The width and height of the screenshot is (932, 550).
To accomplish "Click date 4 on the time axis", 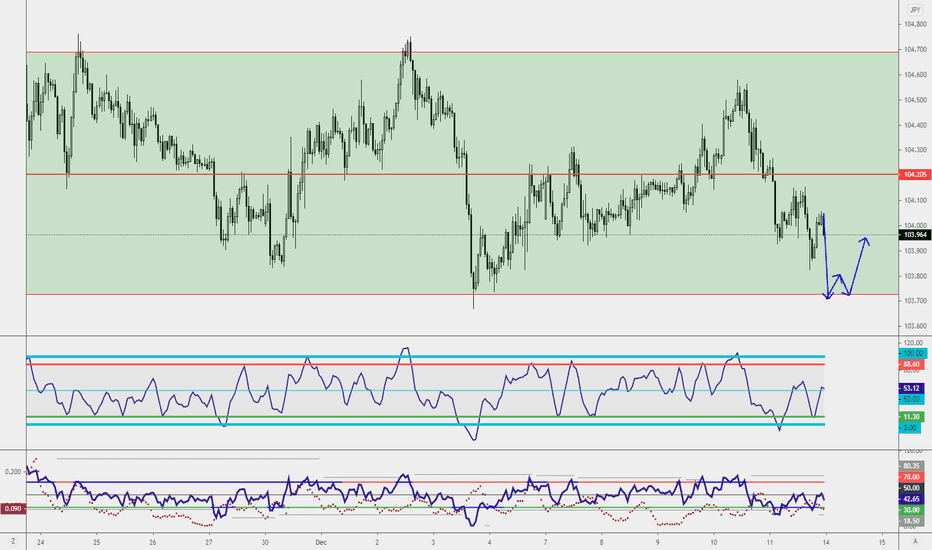I will tap(489, 542).
